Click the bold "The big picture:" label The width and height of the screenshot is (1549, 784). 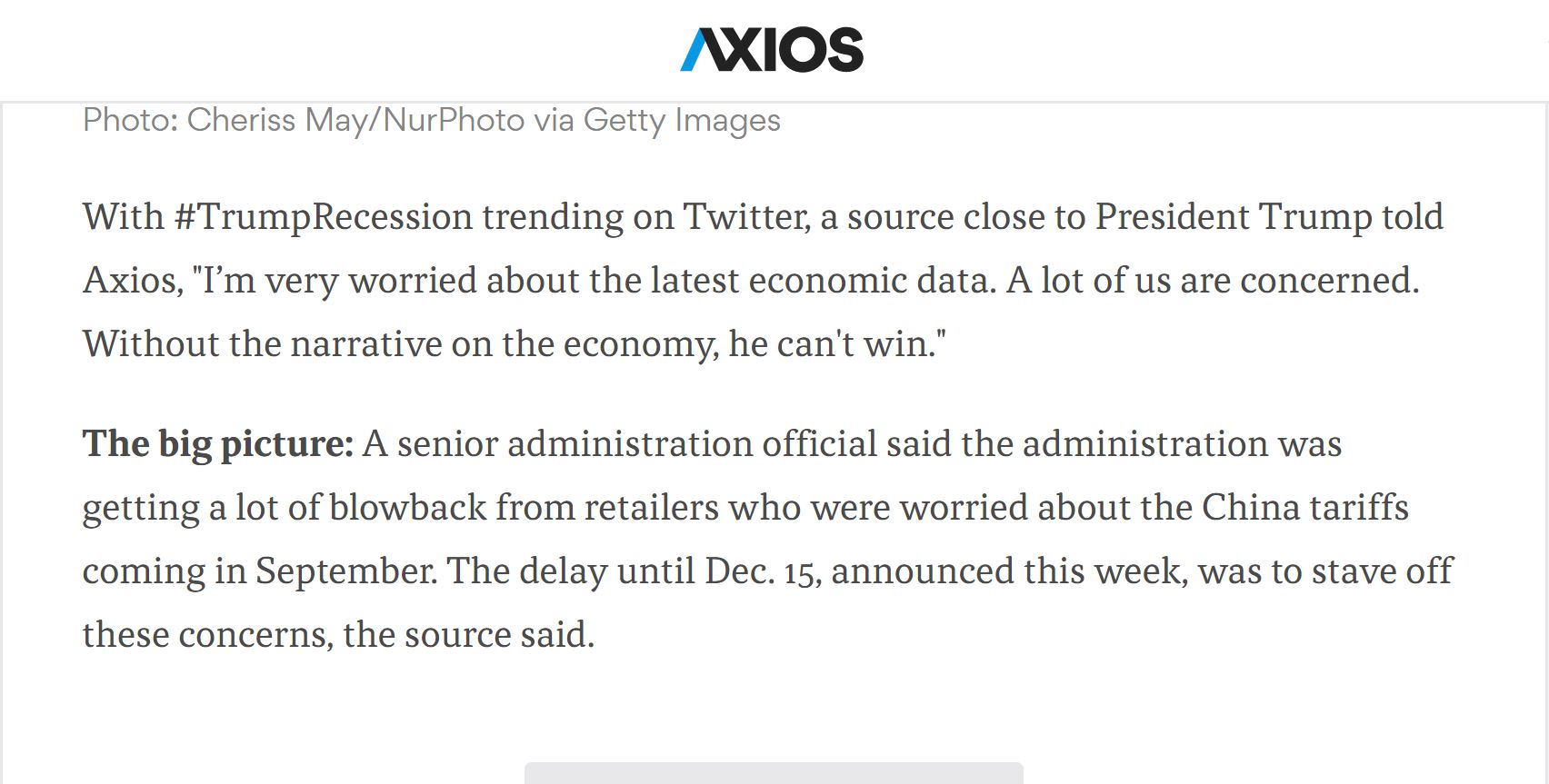[218, 445]
